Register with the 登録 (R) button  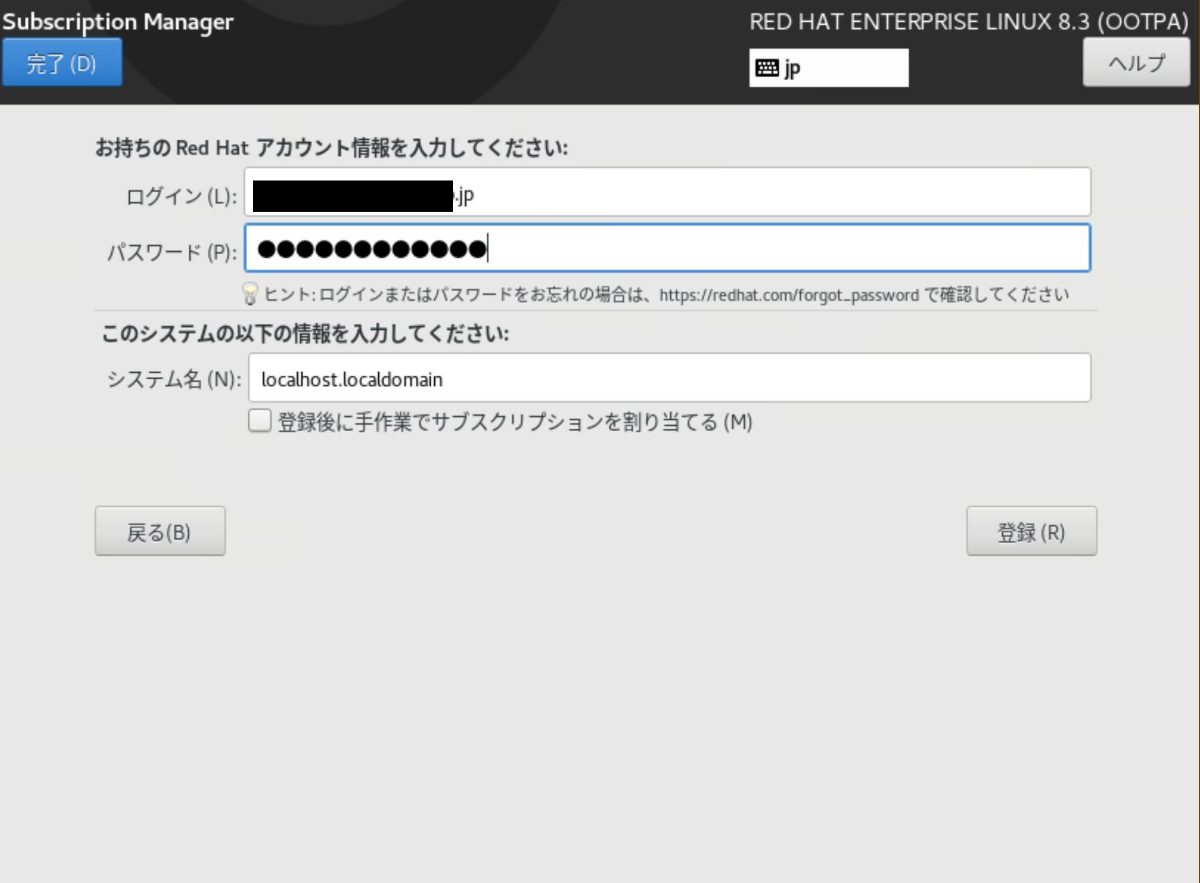point(1031,531)
